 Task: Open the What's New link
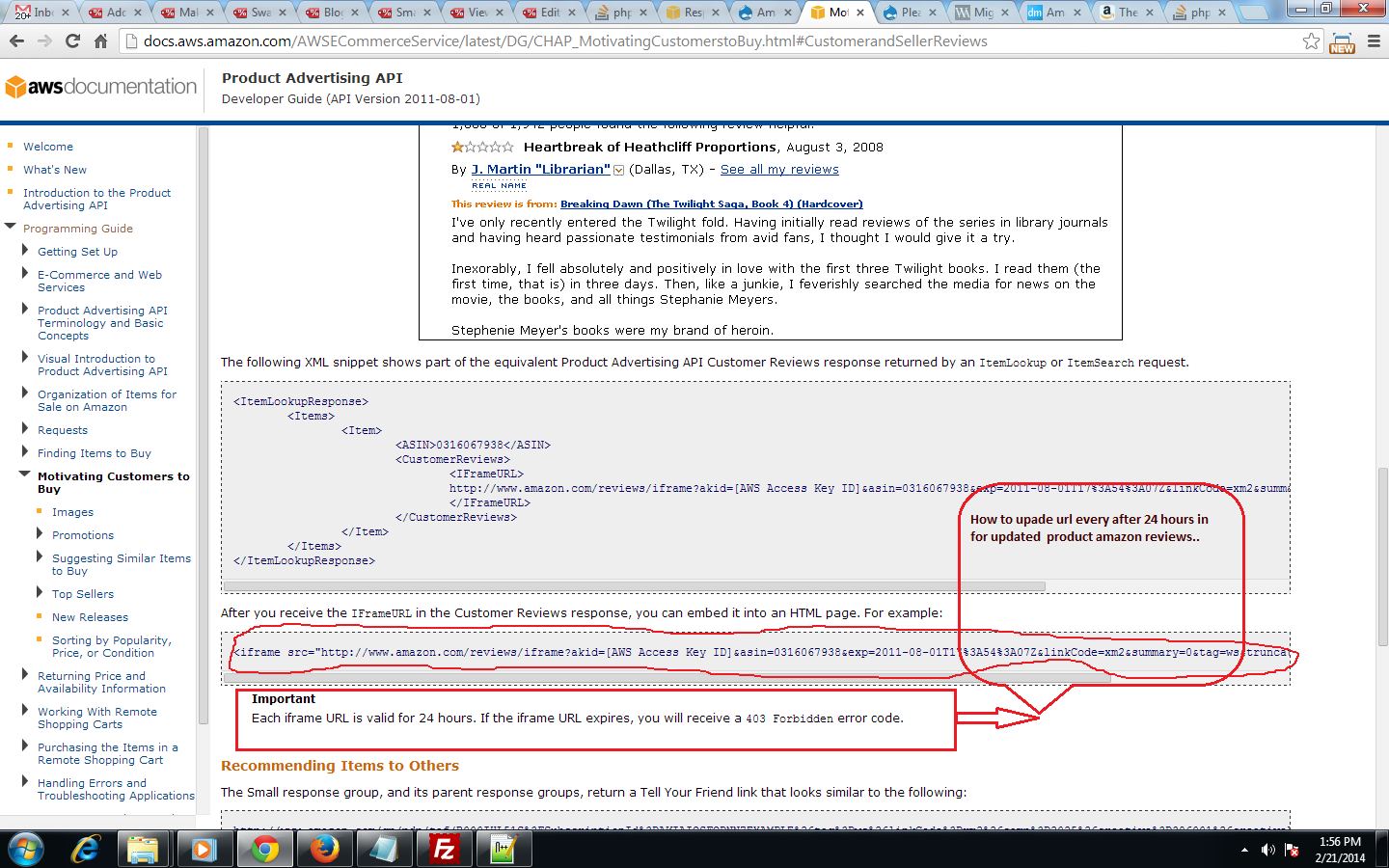pos(55,170)
